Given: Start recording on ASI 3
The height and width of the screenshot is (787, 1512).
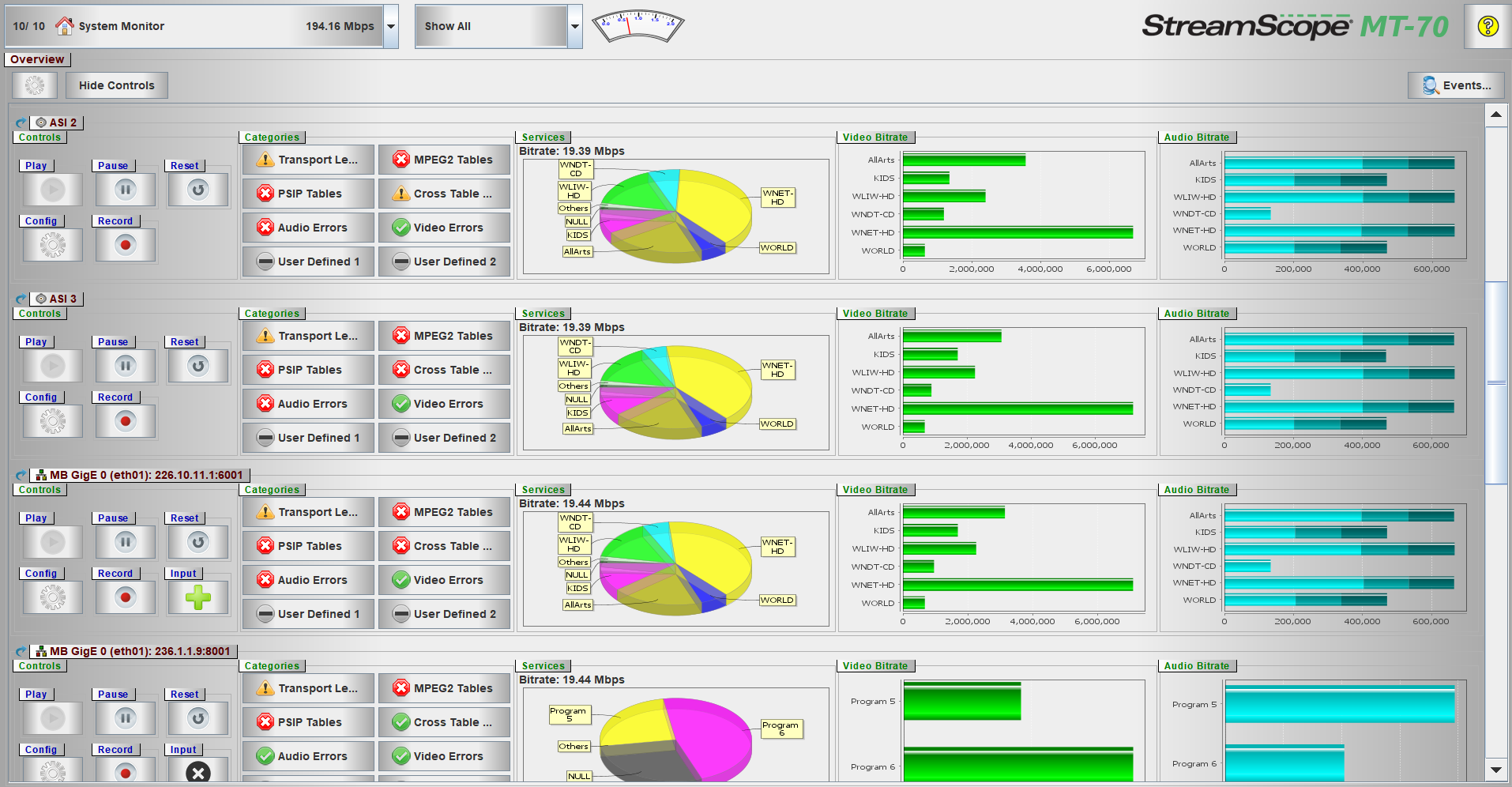Looking at the screenshot, I should coord(126,421).
